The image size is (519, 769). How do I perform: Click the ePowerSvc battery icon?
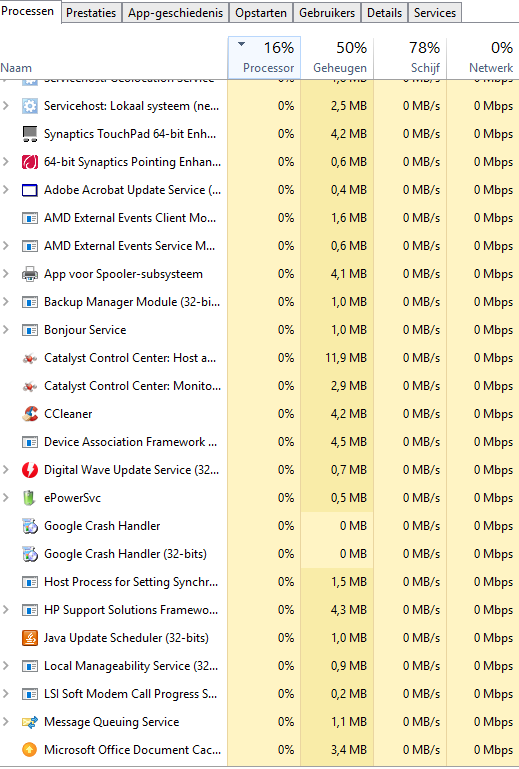(30, 498)
